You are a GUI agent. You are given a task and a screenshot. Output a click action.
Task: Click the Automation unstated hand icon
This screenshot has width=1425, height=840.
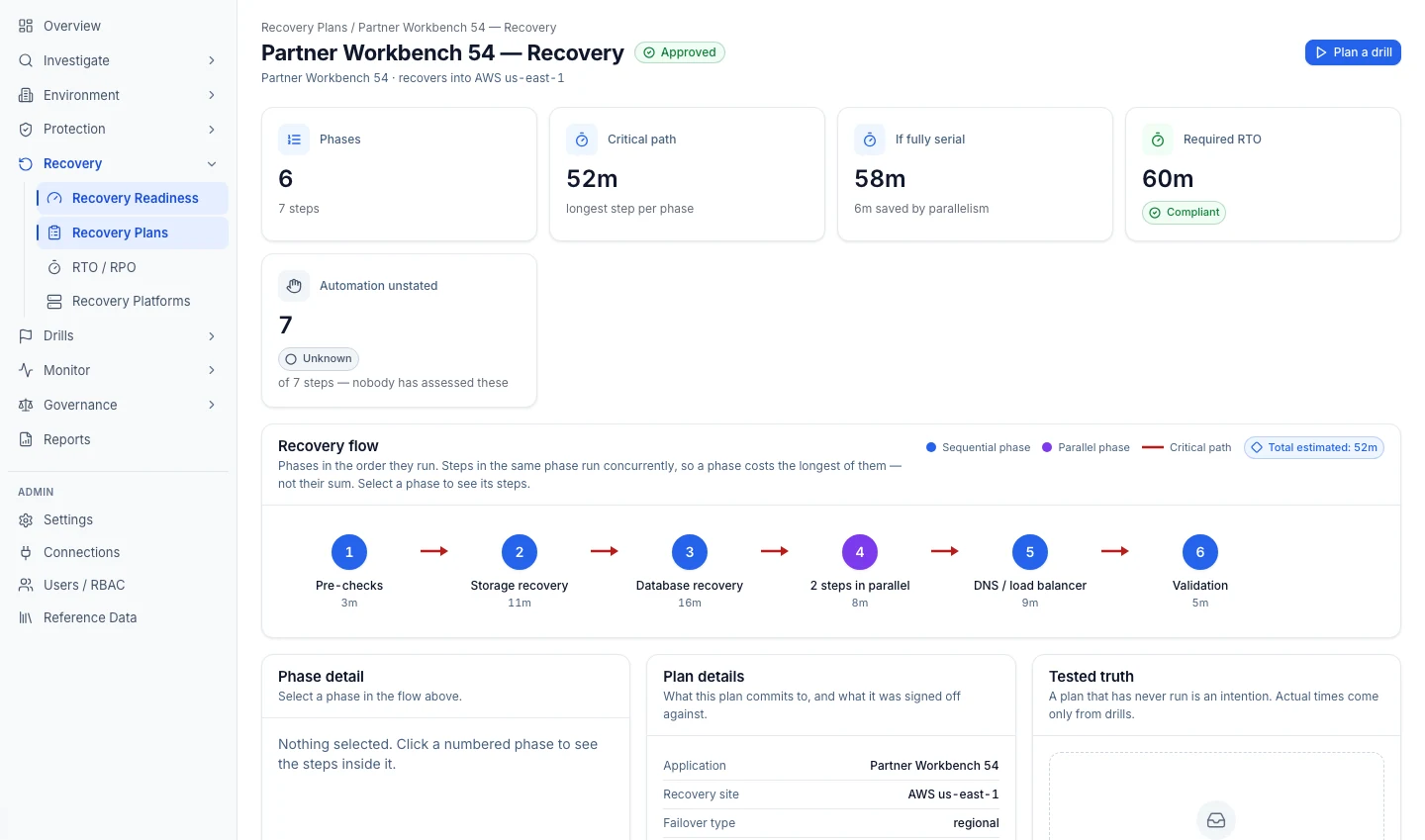(x=294, y=286)
